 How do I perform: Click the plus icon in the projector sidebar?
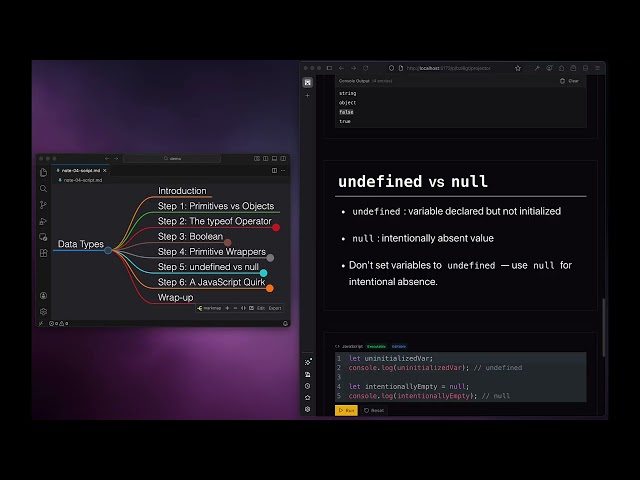307,96
